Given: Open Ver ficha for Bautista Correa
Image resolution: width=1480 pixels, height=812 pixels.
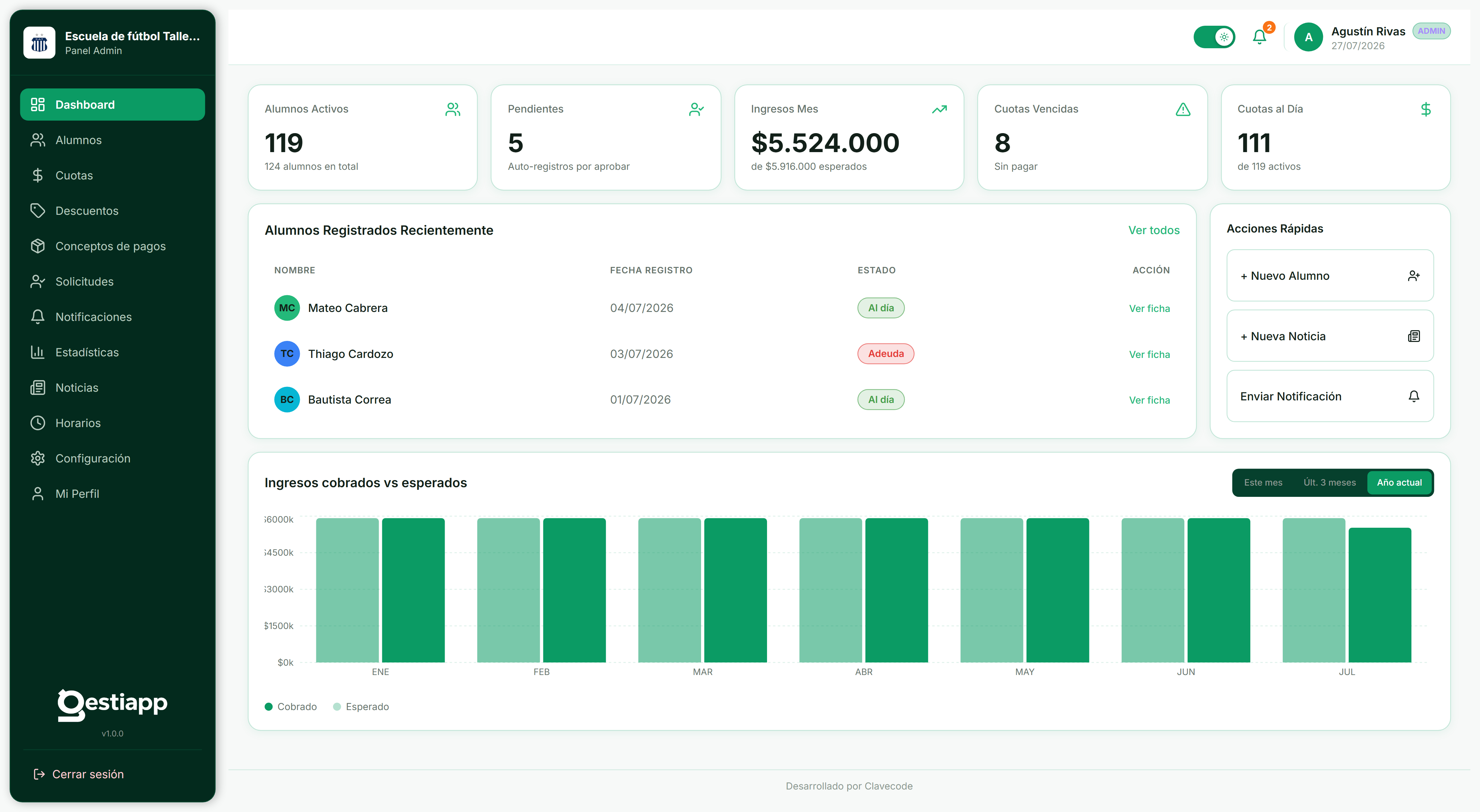Looking at the screenshot, I should pyautogui.click(x=1149, y=400).
